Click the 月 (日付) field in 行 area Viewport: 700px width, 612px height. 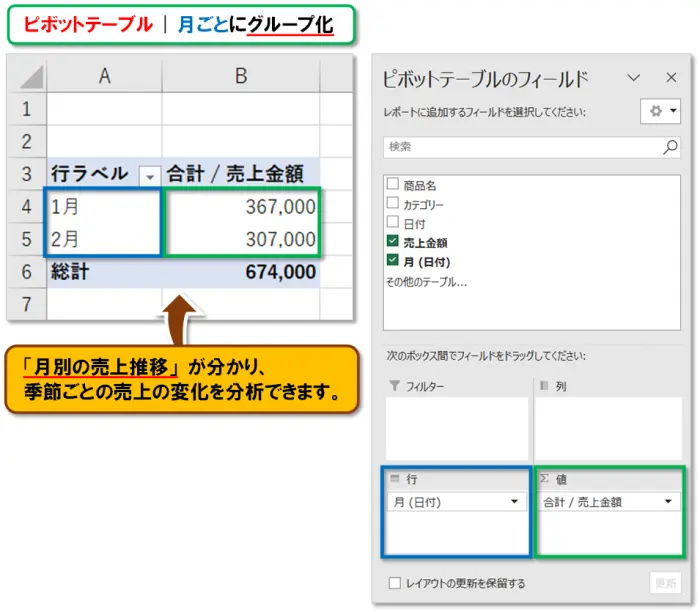(x=457, y=502)
